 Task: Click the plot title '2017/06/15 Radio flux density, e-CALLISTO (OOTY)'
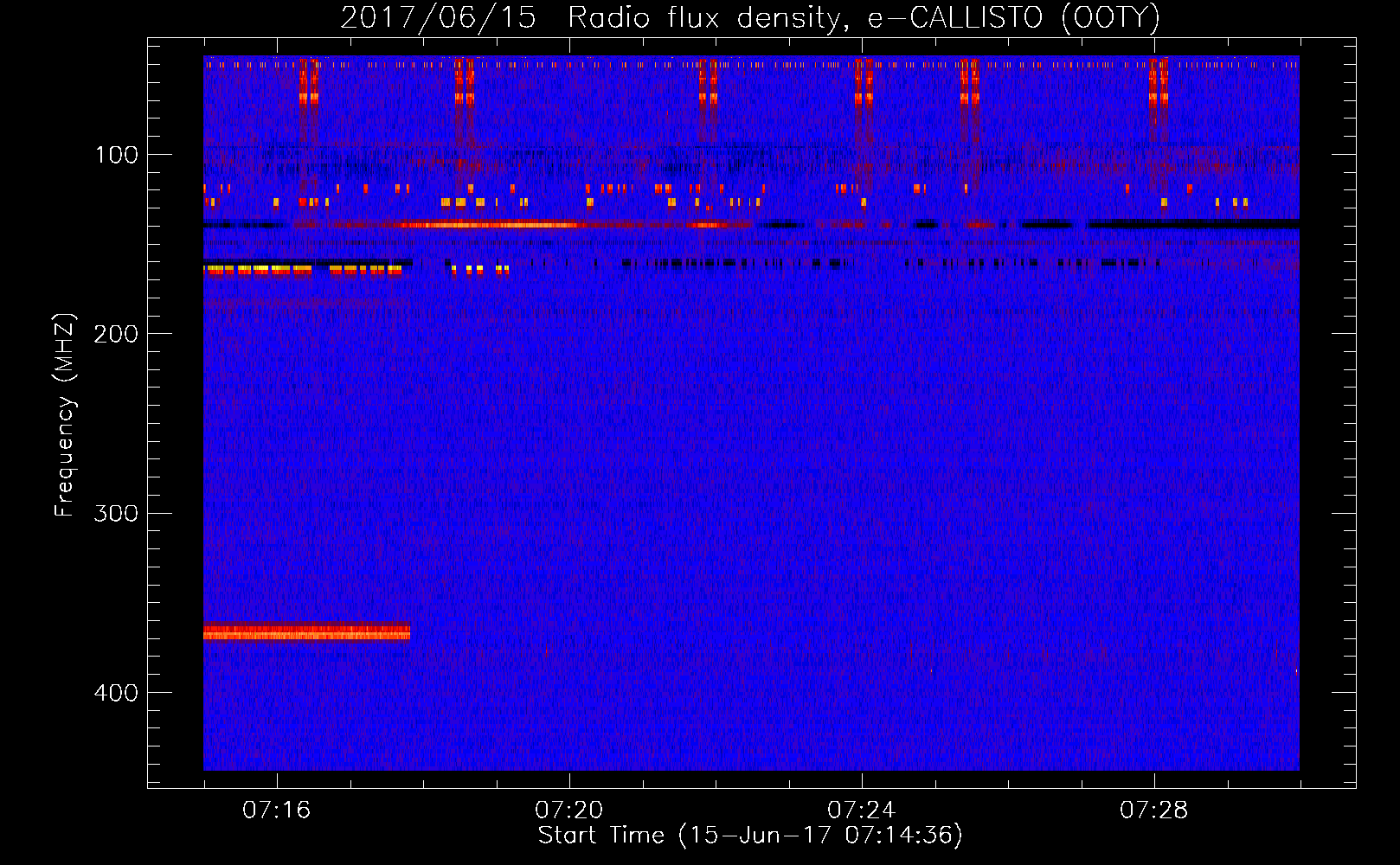pyautogui.click(x=749, y=18)
